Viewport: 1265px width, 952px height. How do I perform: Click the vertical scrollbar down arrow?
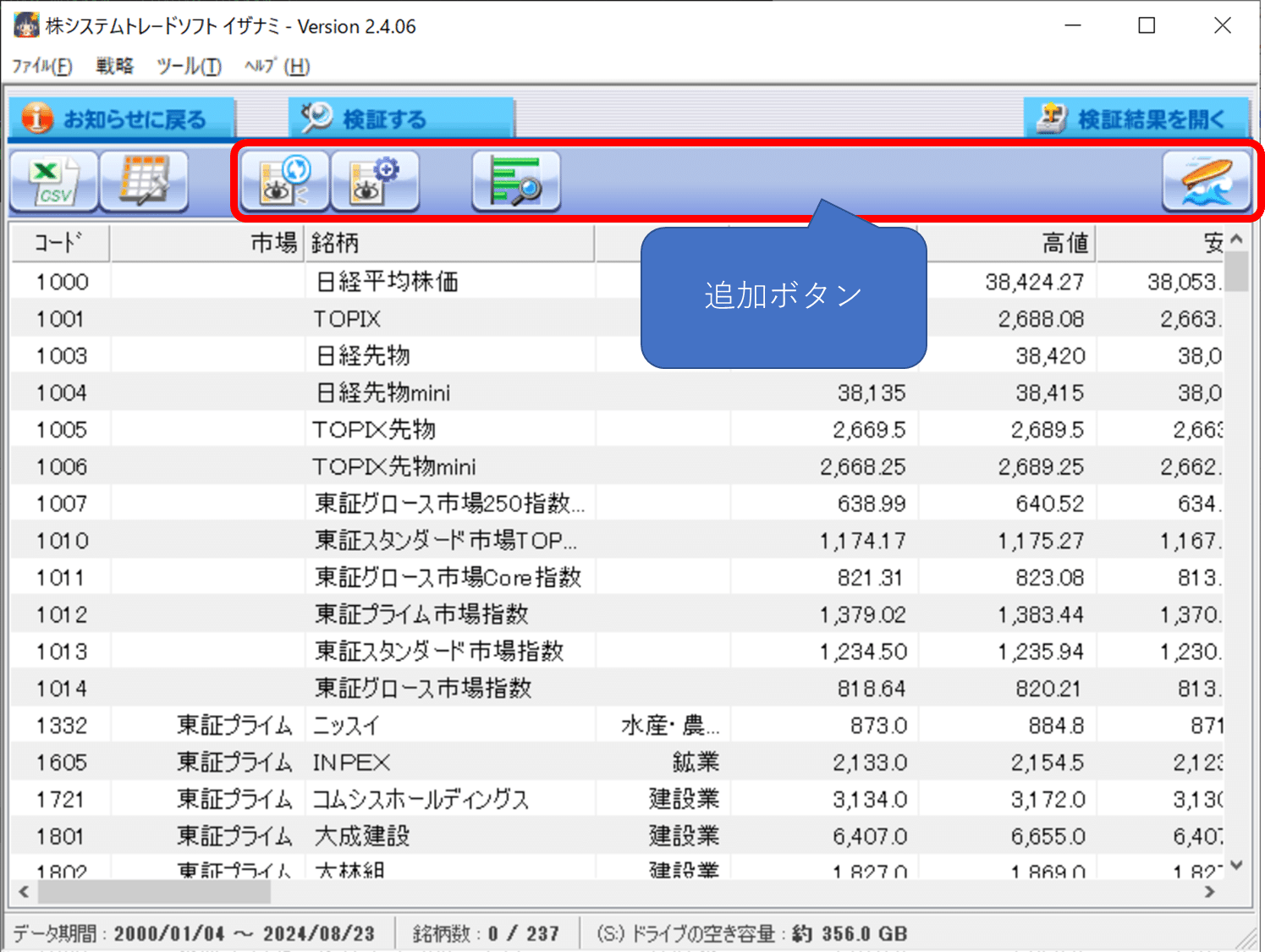coord(1236,865)
